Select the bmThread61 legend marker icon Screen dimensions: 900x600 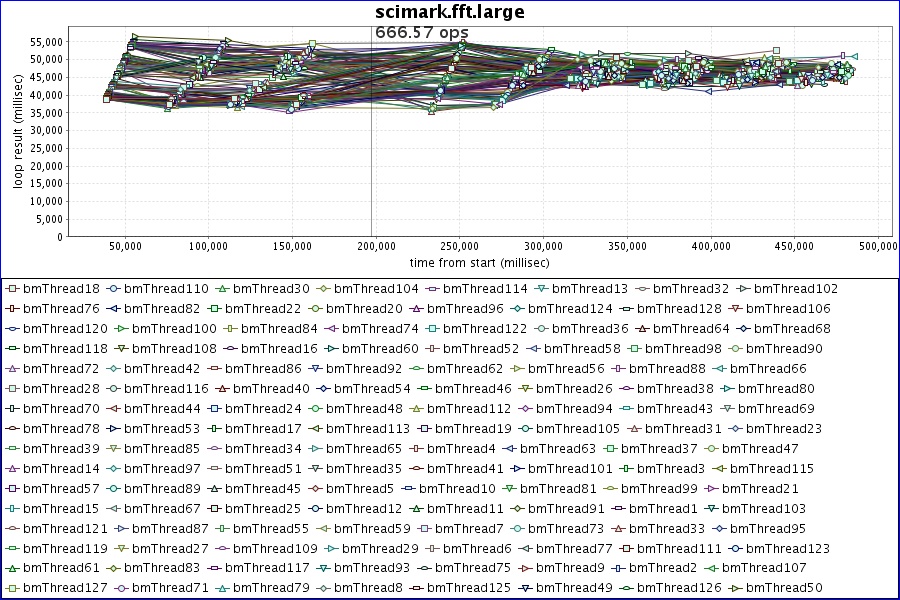tap(13, 568)
